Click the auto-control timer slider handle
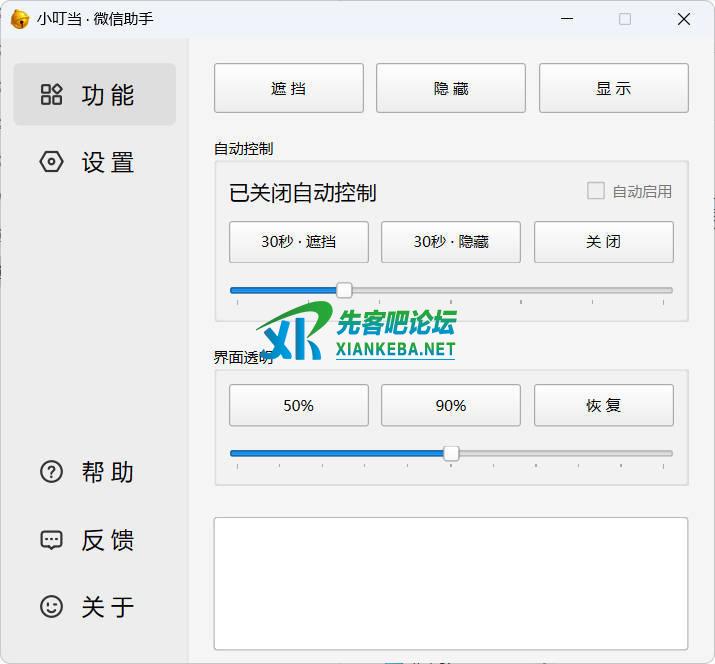 (344, 290)
